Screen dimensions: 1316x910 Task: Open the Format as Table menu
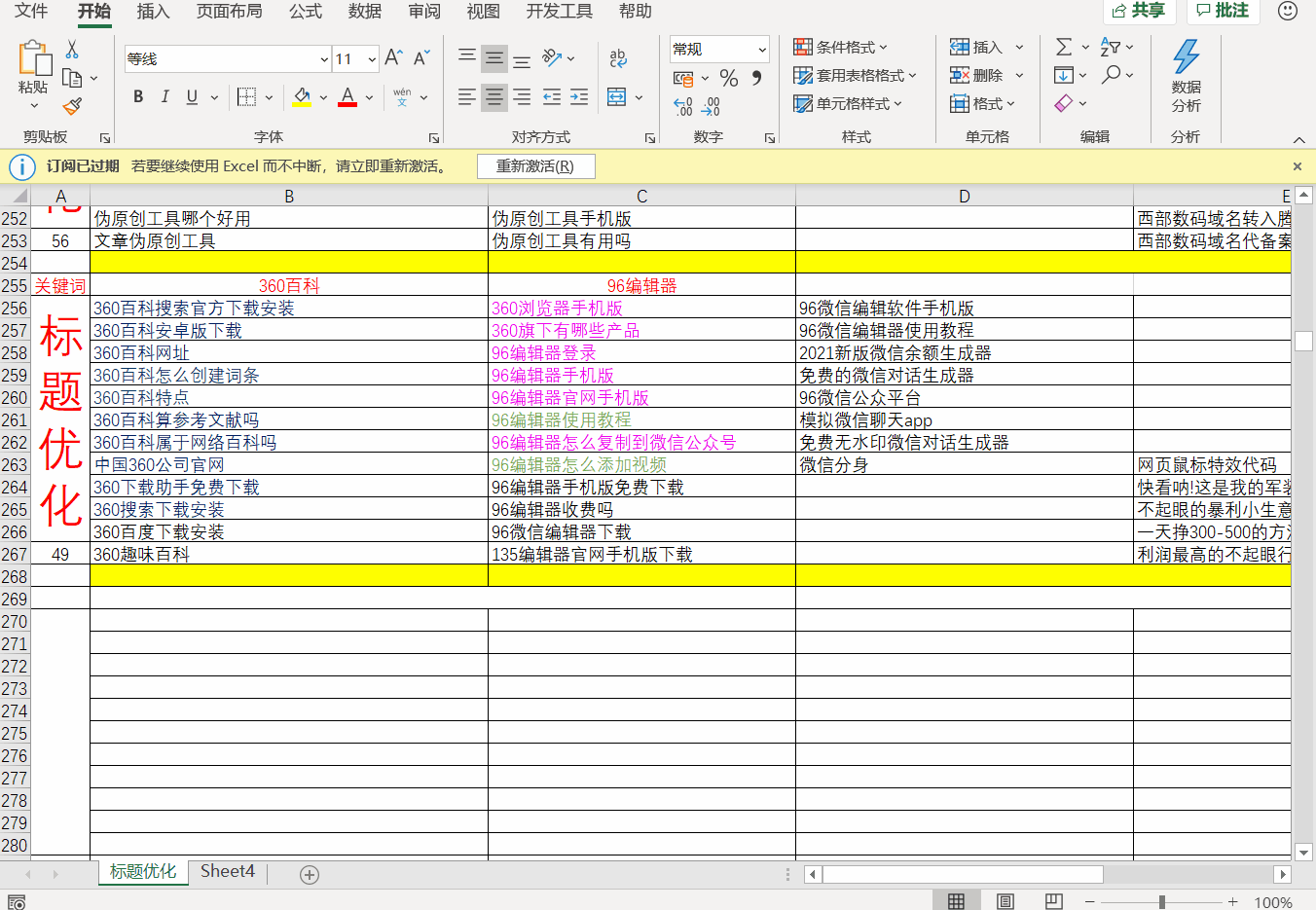(855, 75)
